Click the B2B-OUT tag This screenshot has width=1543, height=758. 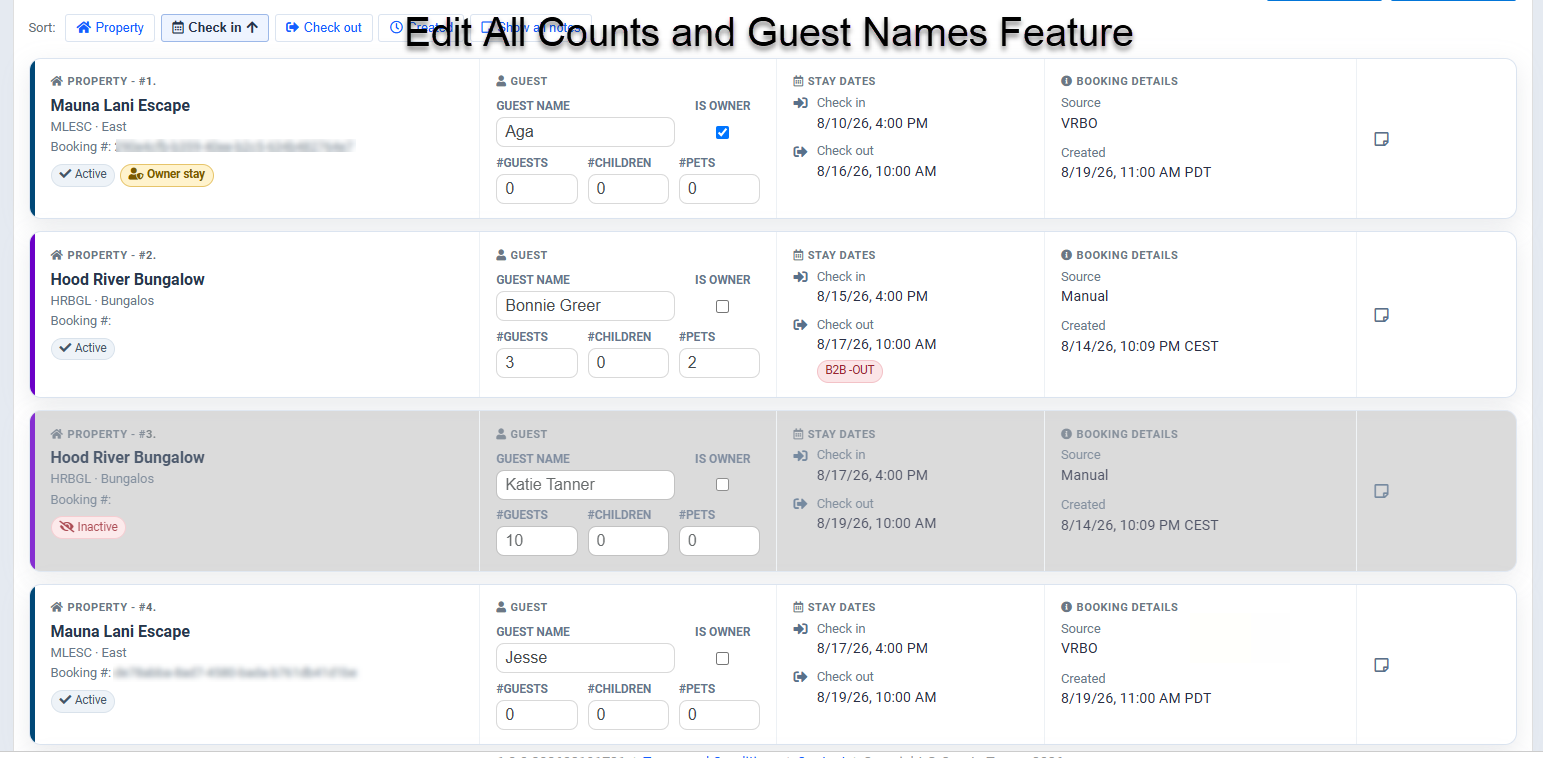coord(850,370)
